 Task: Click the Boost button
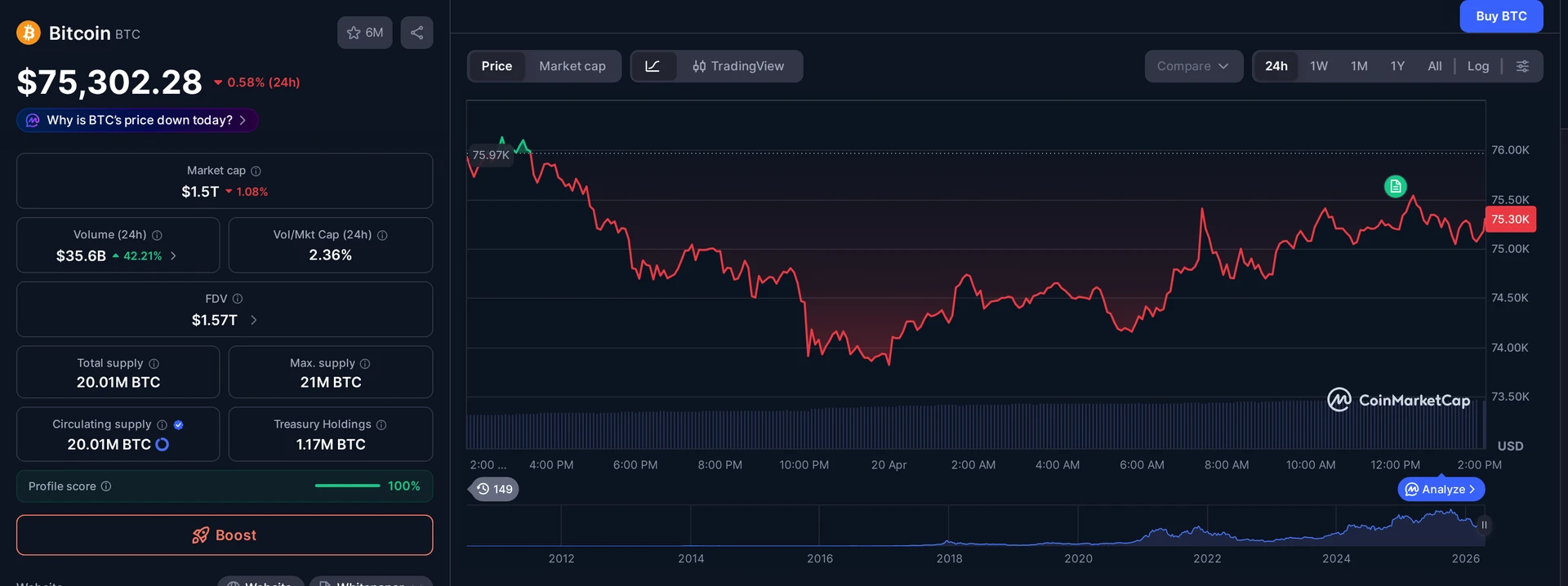pos(225,535)
